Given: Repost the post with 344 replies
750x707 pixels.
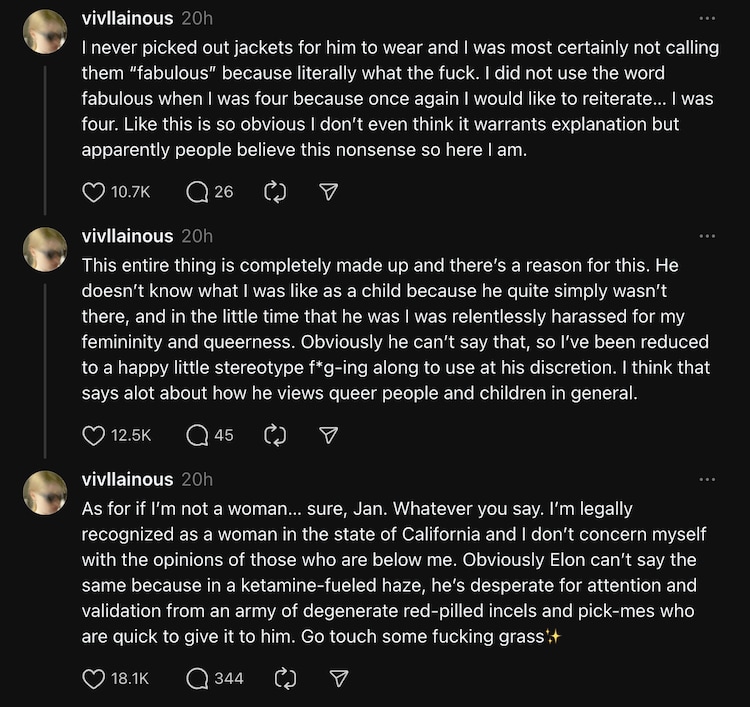Looking at the screenshot, I should click(x=285, y=679).
